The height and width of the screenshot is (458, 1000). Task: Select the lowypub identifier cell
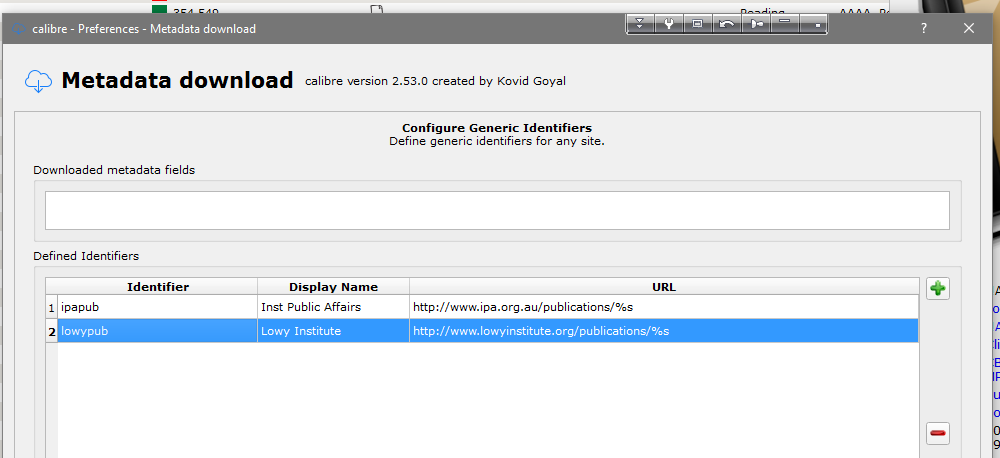(158, 332)
